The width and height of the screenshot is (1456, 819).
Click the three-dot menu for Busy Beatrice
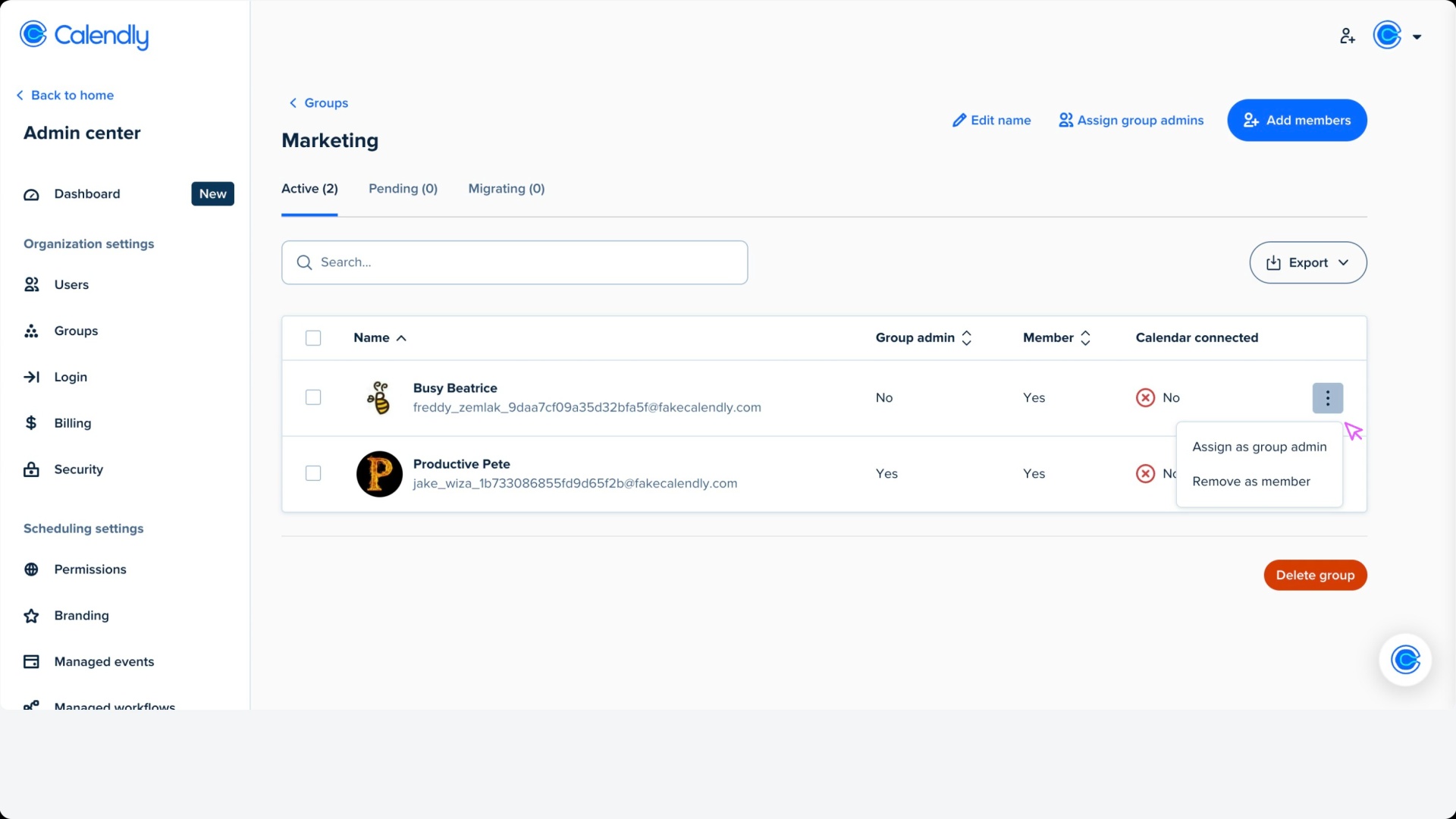1327,398
